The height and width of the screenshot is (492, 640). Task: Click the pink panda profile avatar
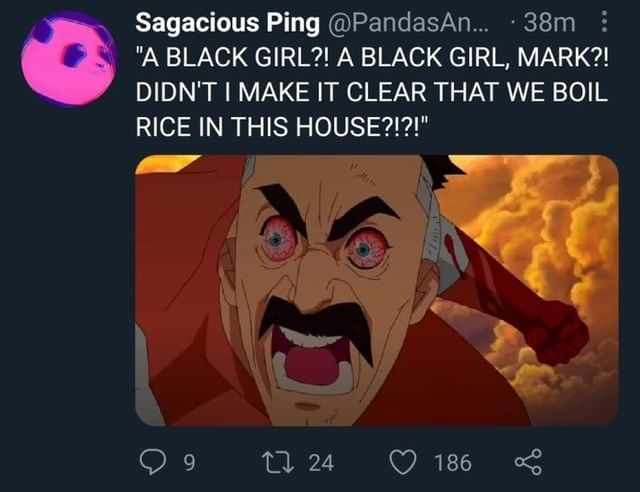(68, 58)
